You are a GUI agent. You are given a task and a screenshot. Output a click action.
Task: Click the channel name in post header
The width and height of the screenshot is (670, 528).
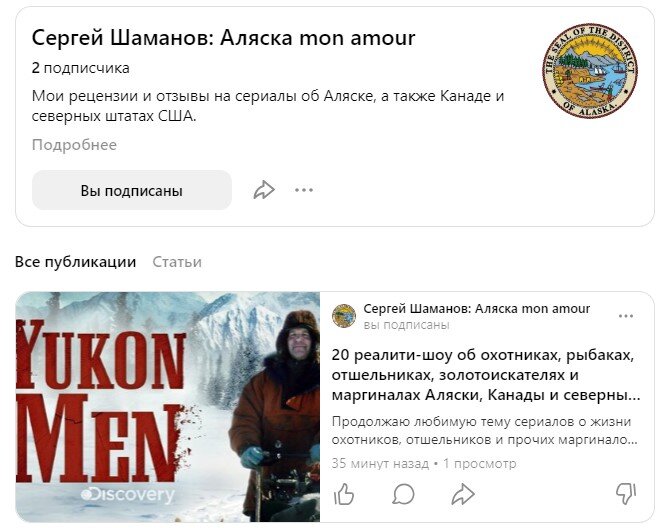coord(476,308)
